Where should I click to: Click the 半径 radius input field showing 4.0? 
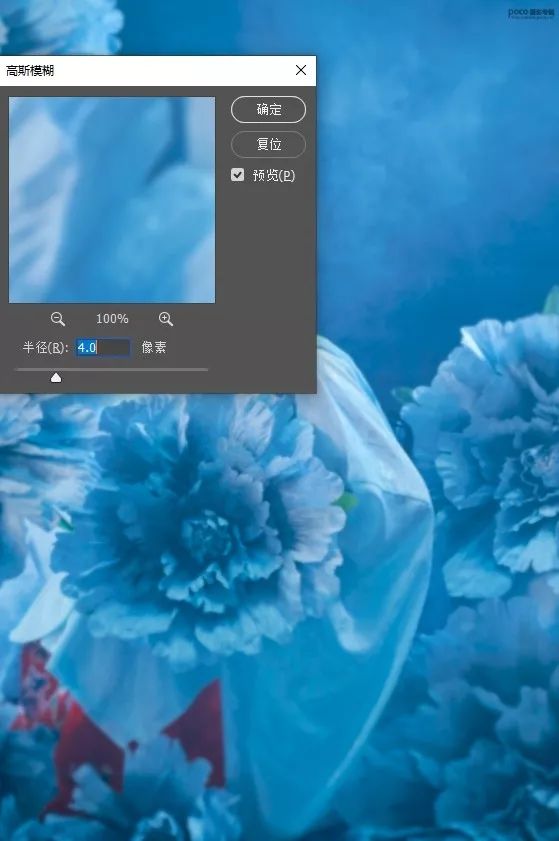point(102,348)
